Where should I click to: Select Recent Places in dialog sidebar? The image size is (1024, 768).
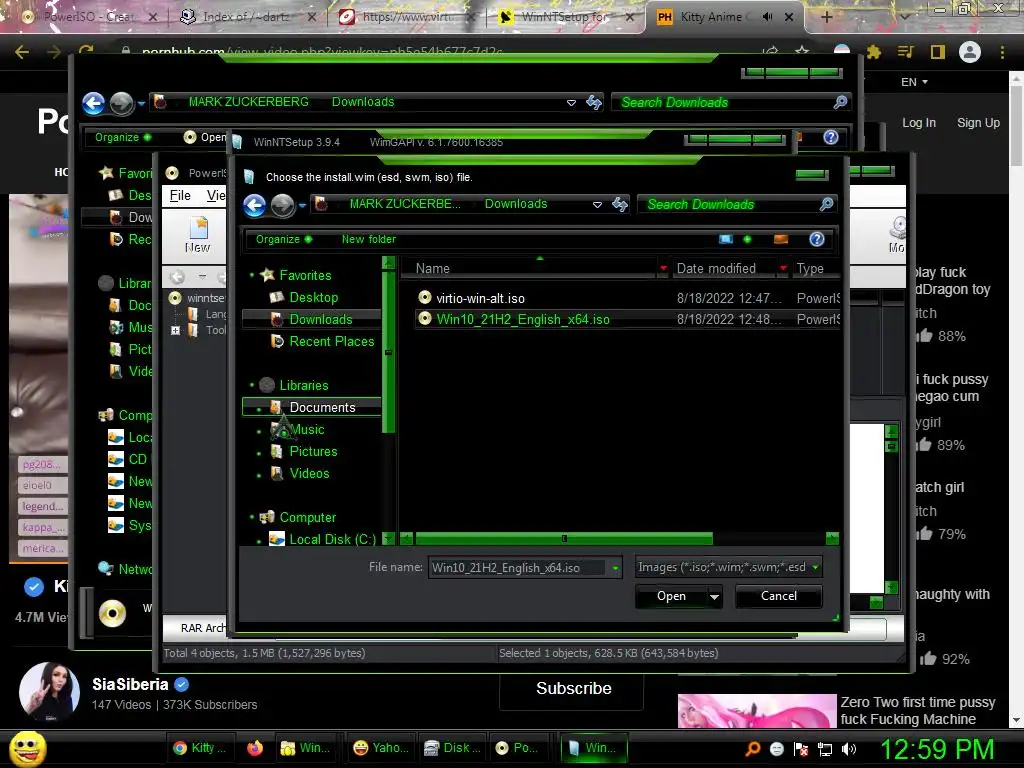pyautogui.click(x=331, y=342)
